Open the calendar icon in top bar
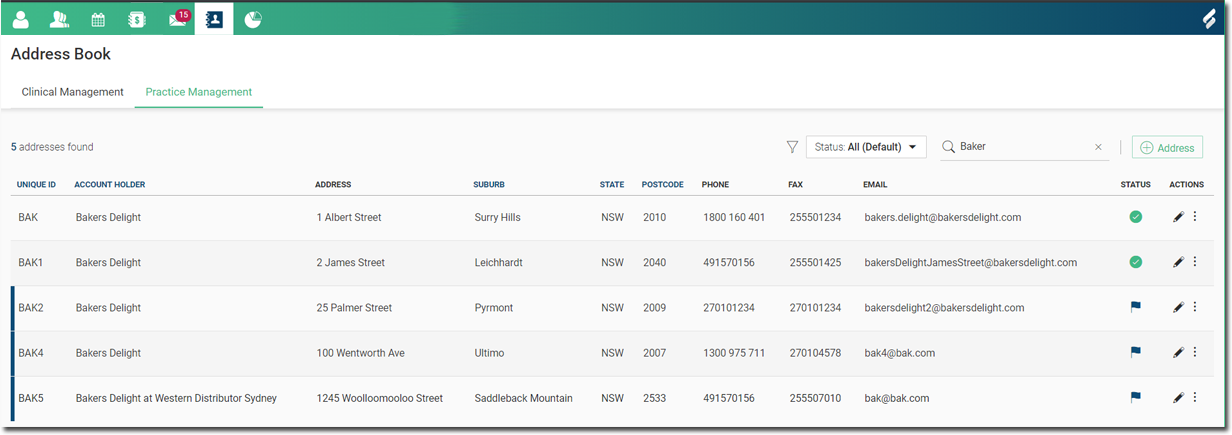1232x435 pixels. click(x=98, y=19)
